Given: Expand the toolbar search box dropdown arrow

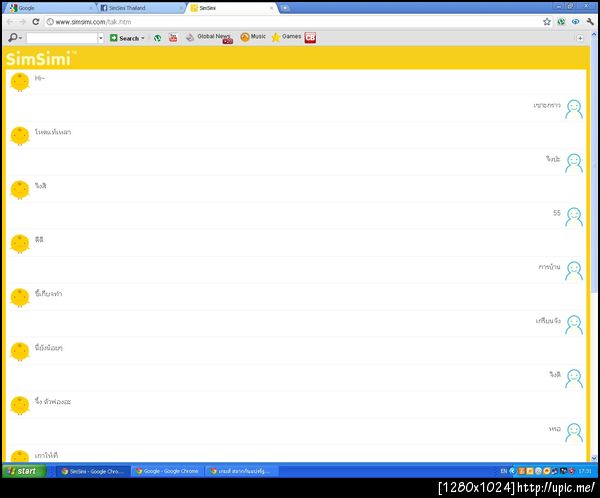Looking at the screenshot, I should pyautogui.click(x=101, y=38).
